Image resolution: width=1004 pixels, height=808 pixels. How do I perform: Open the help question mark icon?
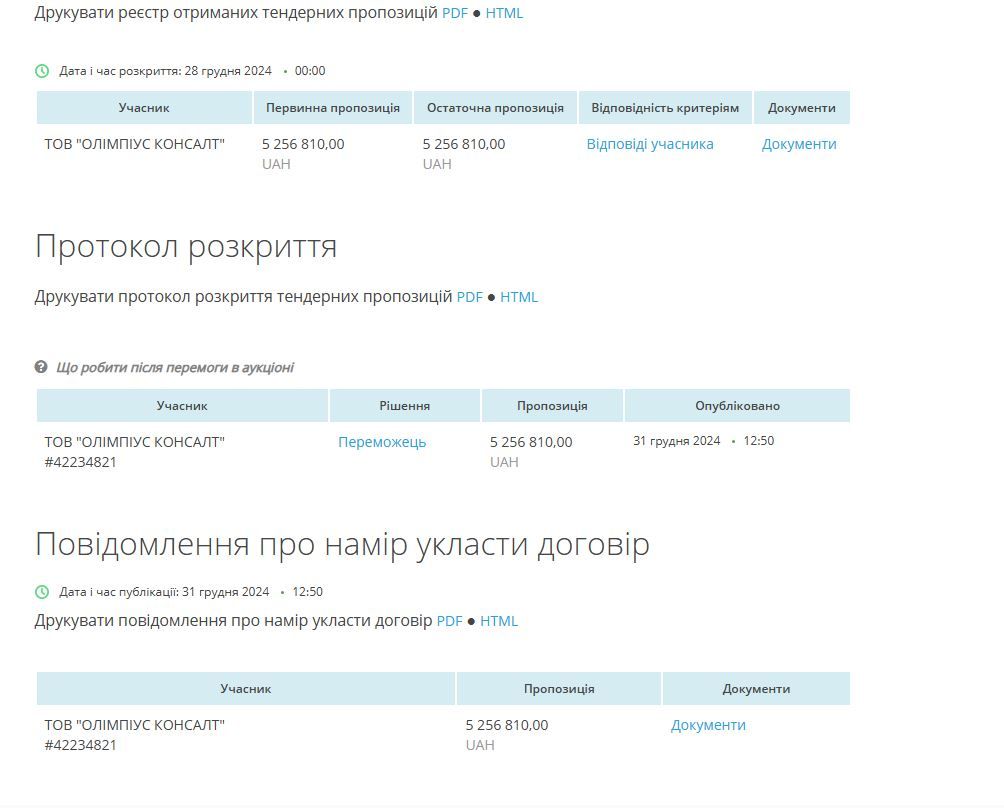click(40, 367)
